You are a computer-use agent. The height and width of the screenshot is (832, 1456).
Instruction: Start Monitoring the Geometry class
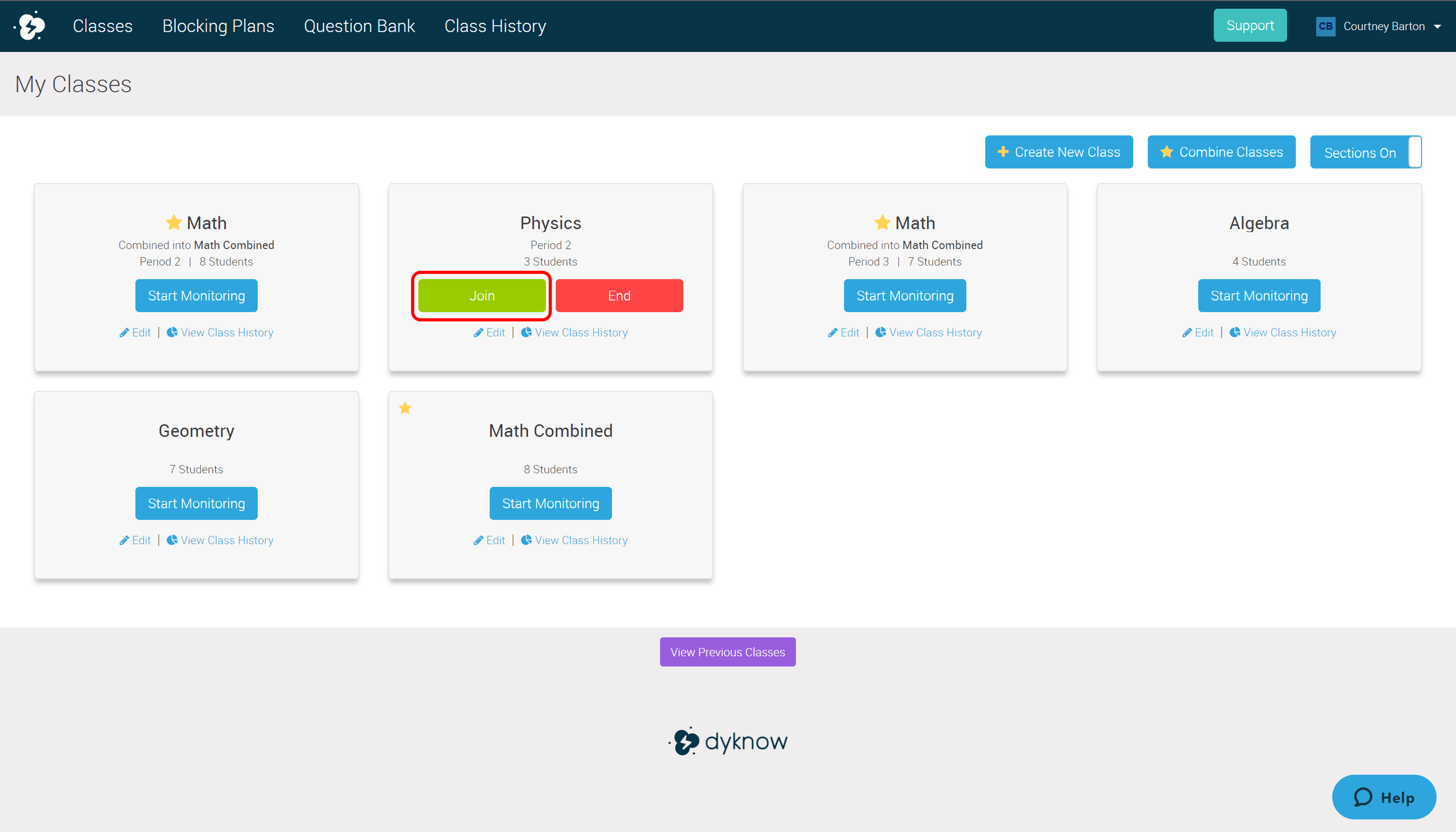tap(196, 503)
